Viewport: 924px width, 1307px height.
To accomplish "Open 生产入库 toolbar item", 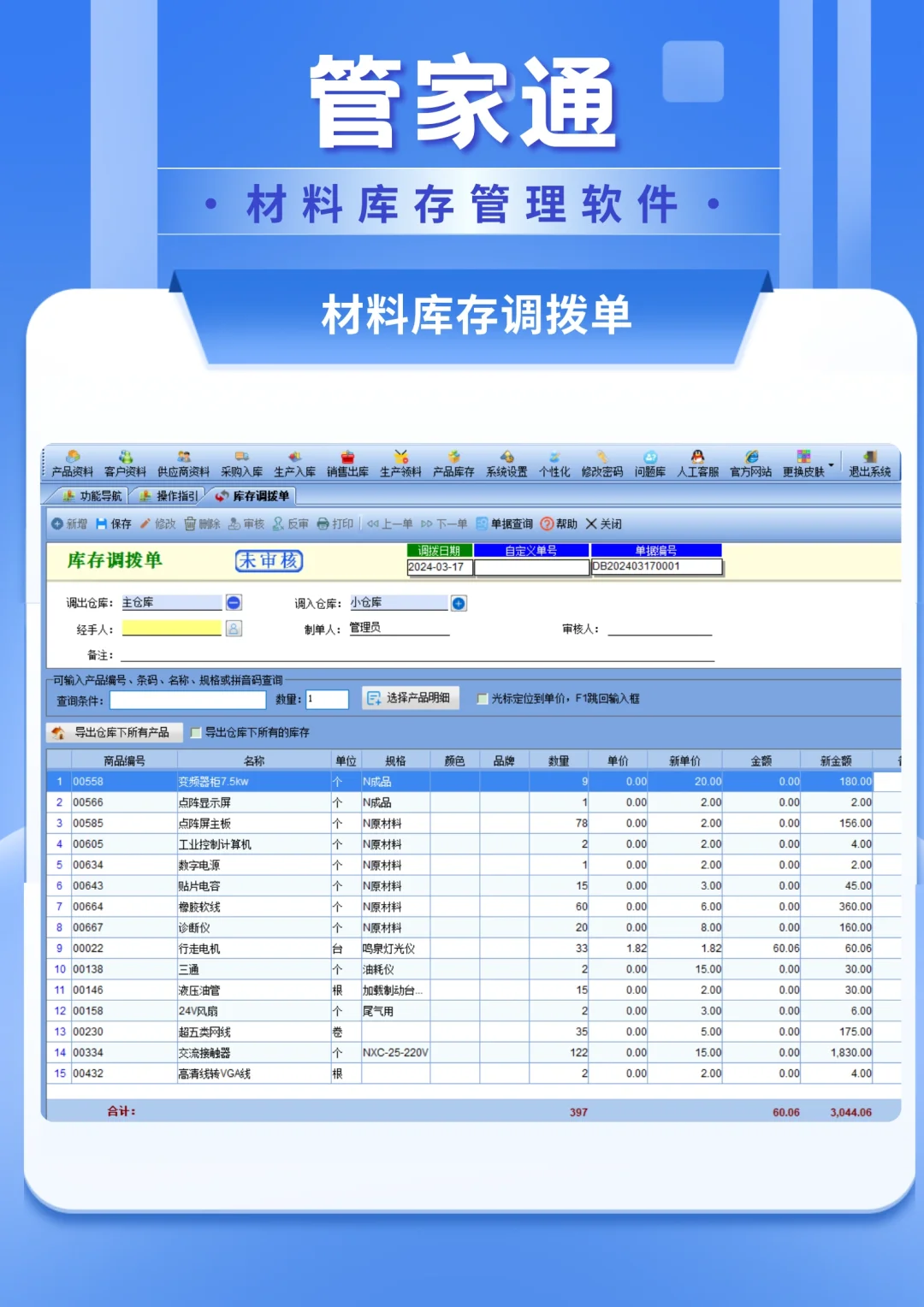I will click(x=295, y=464).
